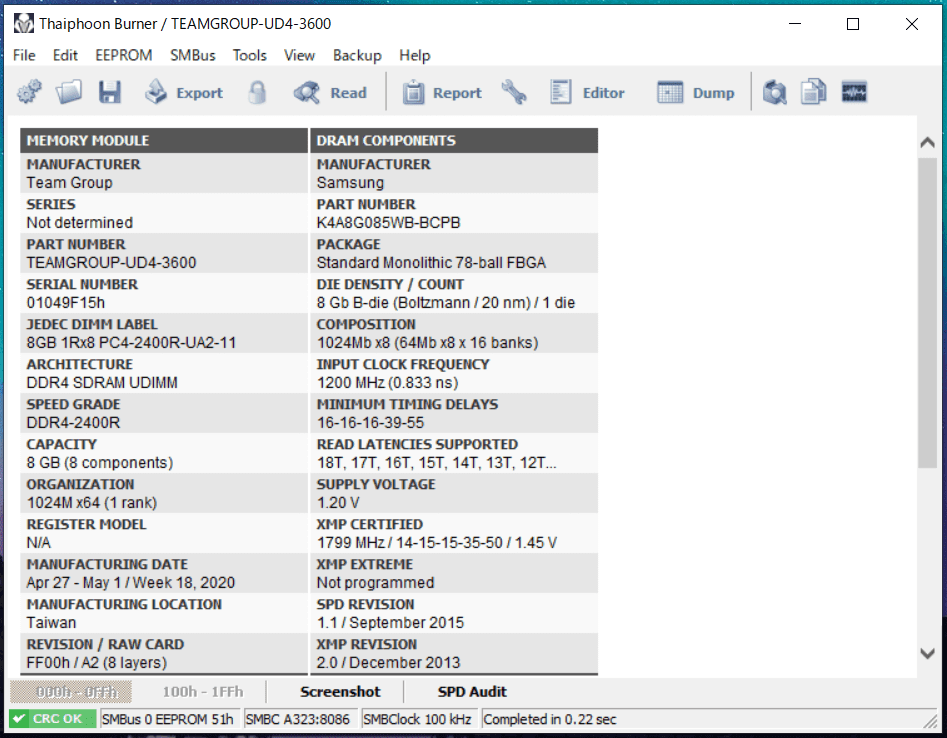Click the Completed in 0.22 sec status text

[x=550, y=719]
